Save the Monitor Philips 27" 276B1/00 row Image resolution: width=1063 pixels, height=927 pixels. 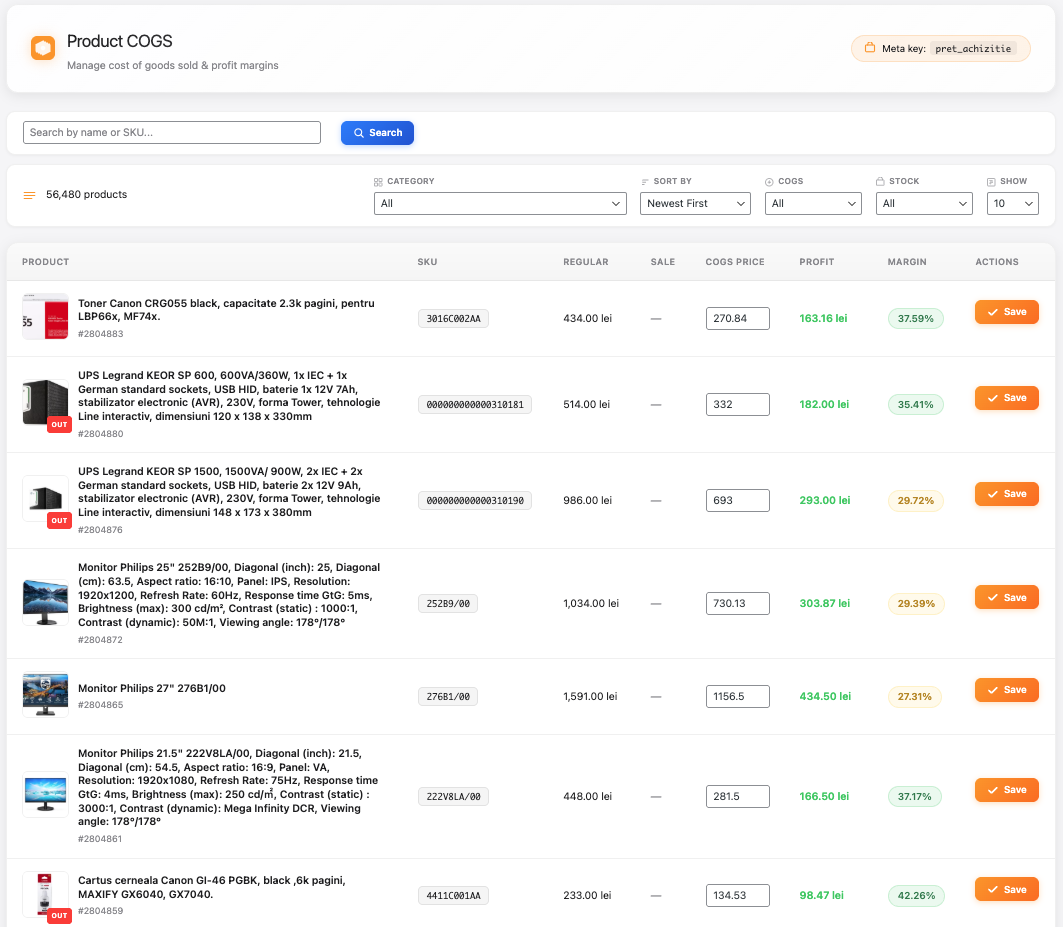pos(1007,690)
